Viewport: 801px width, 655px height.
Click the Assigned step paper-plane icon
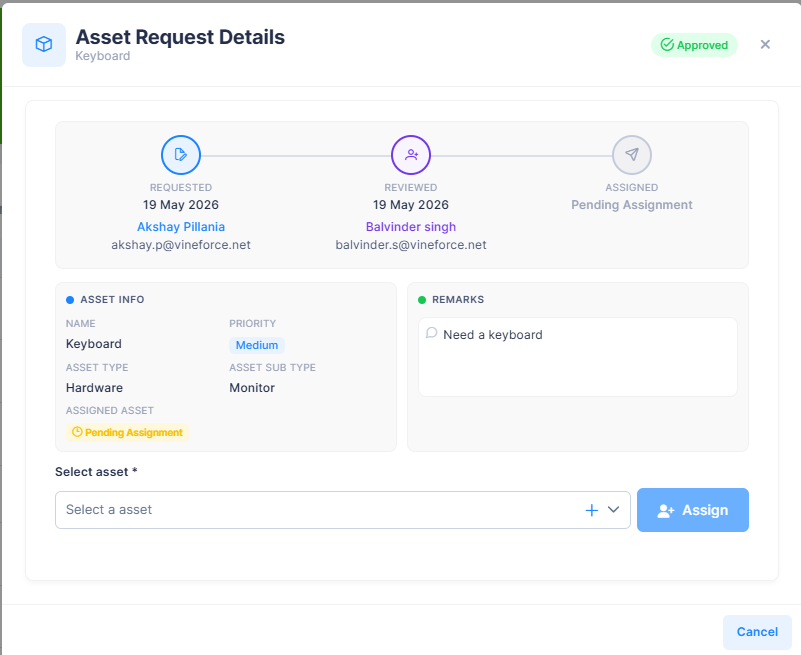[632, 155]
